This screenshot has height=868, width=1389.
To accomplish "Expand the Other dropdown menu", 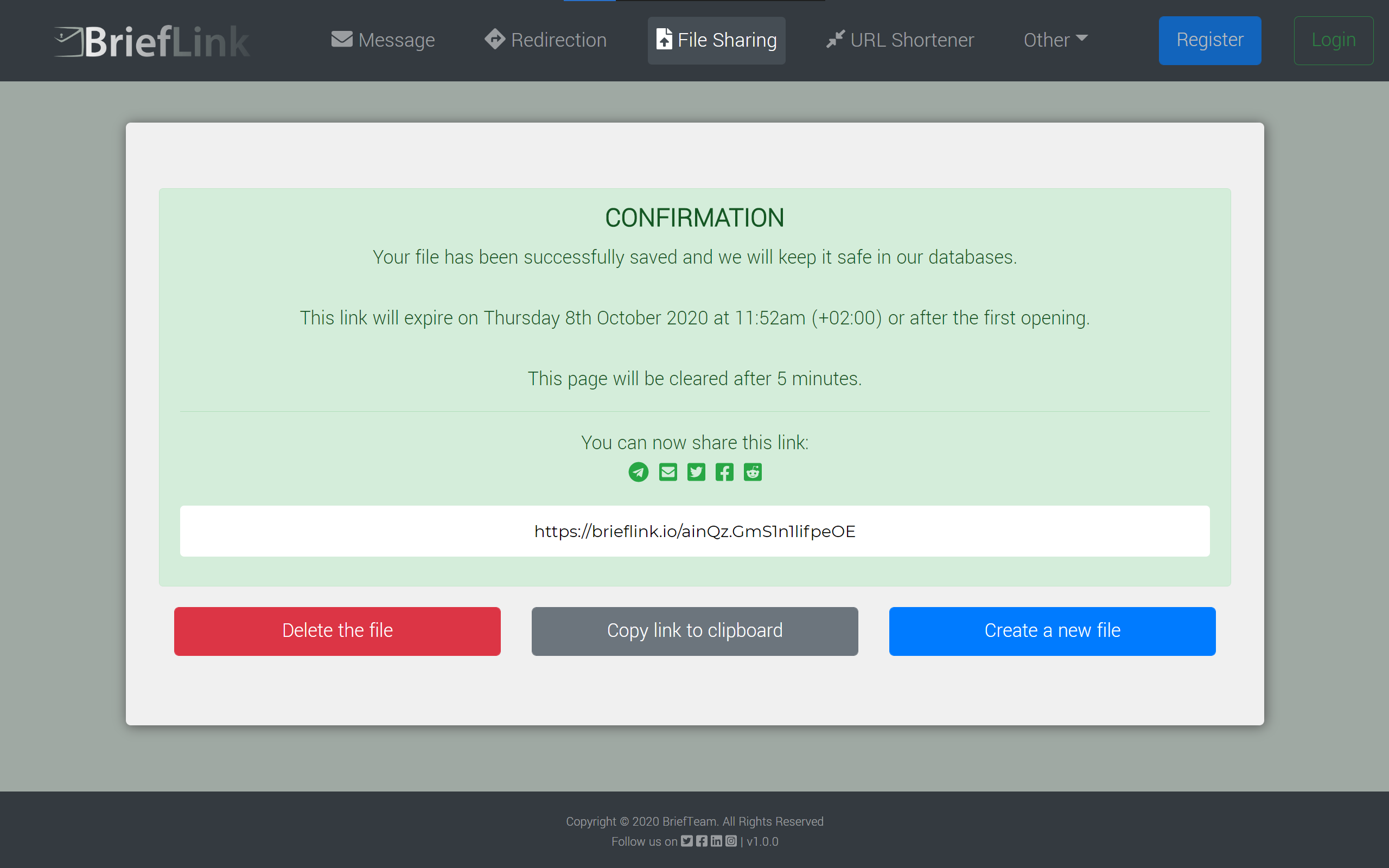I will 1055,40.
